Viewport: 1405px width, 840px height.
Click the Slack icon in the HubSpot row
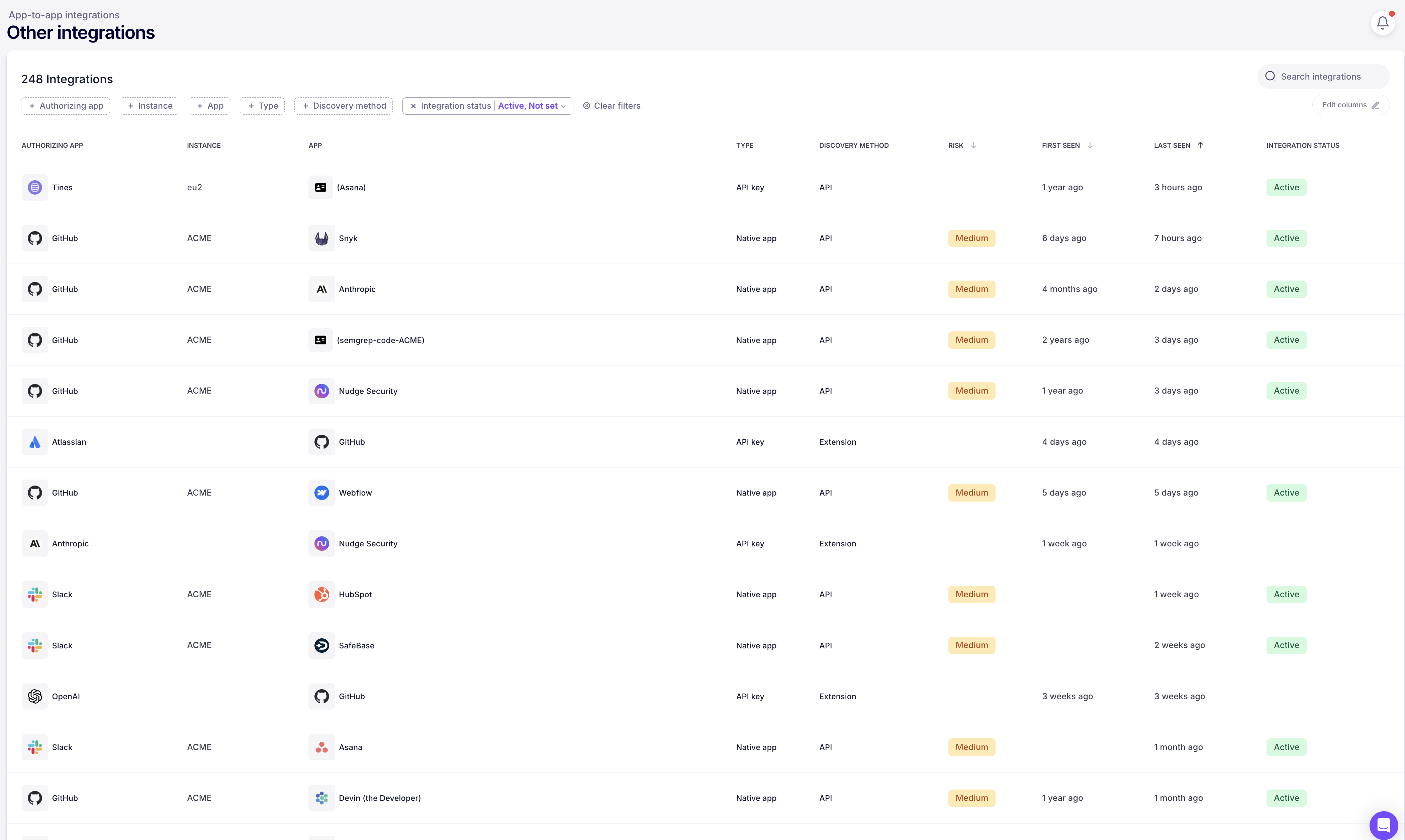[x=35, y=594]
